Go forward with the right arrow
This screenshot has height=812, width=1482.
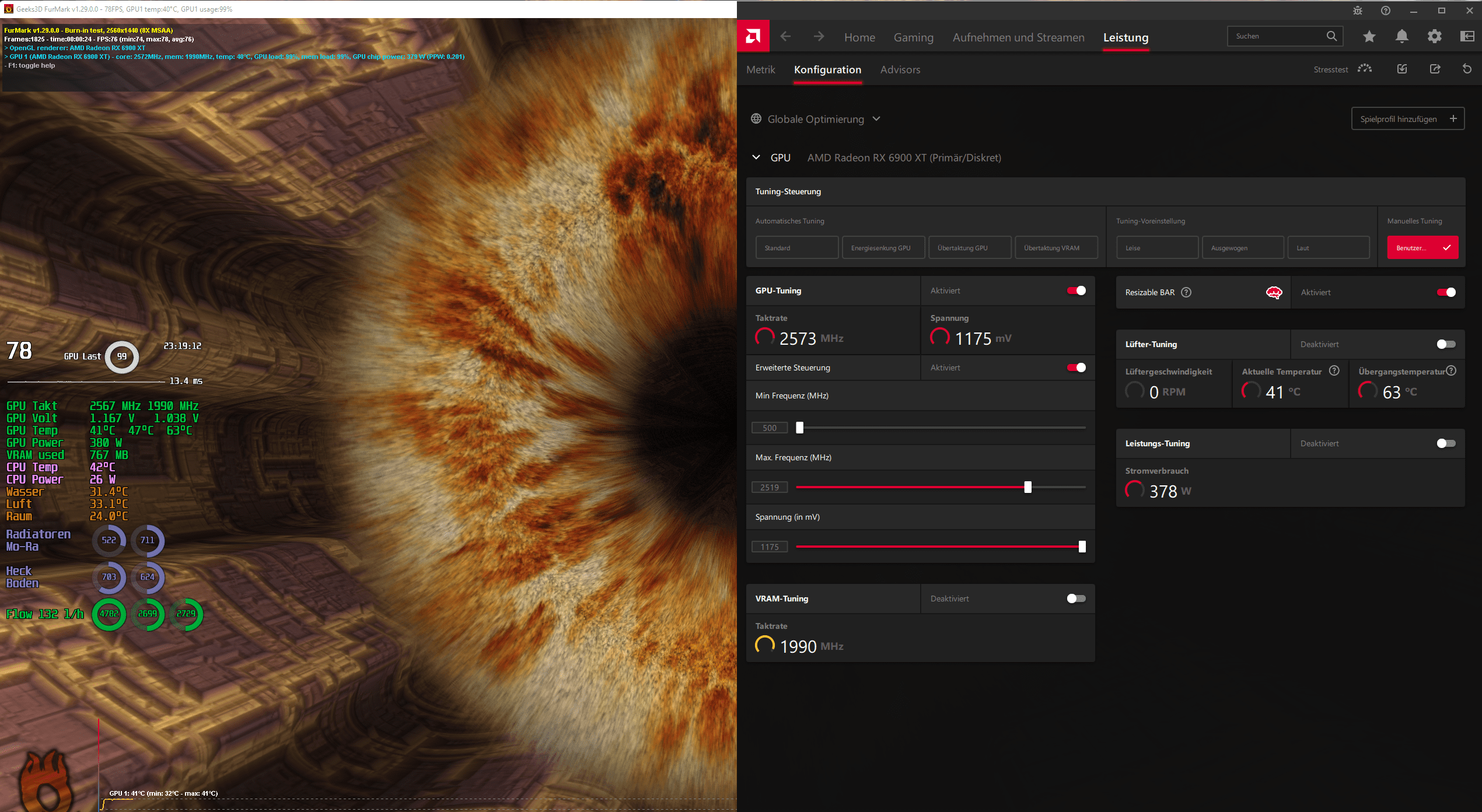click(x=819, y=37)
